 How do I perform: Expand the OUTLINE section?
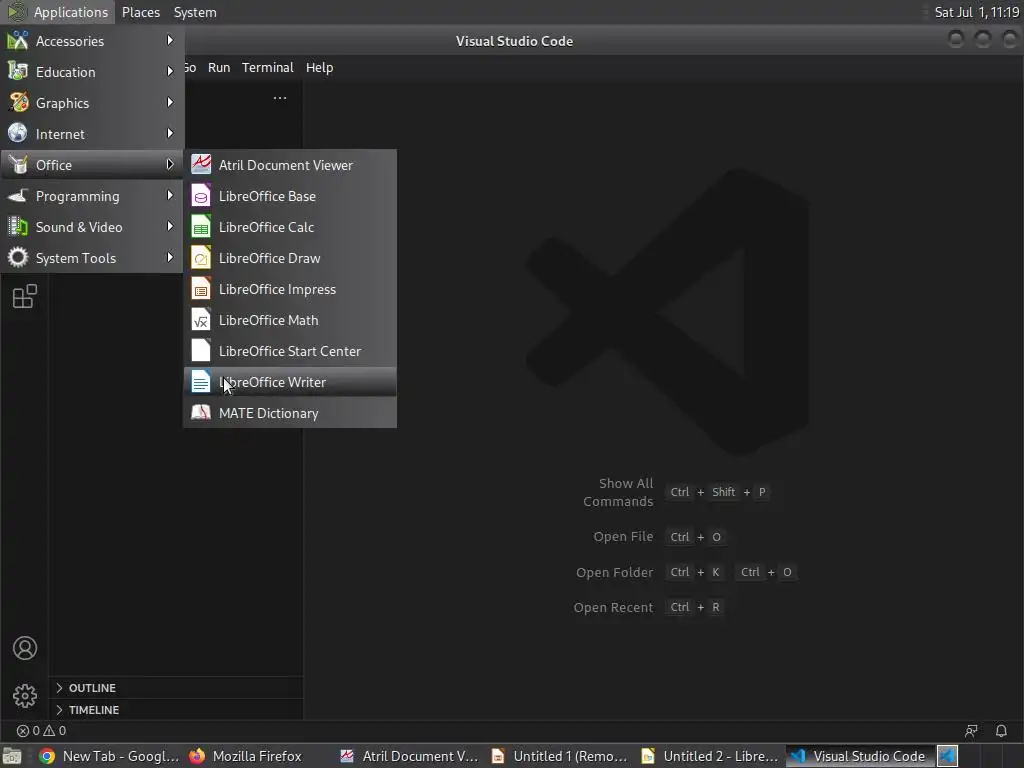coord(176,688)
